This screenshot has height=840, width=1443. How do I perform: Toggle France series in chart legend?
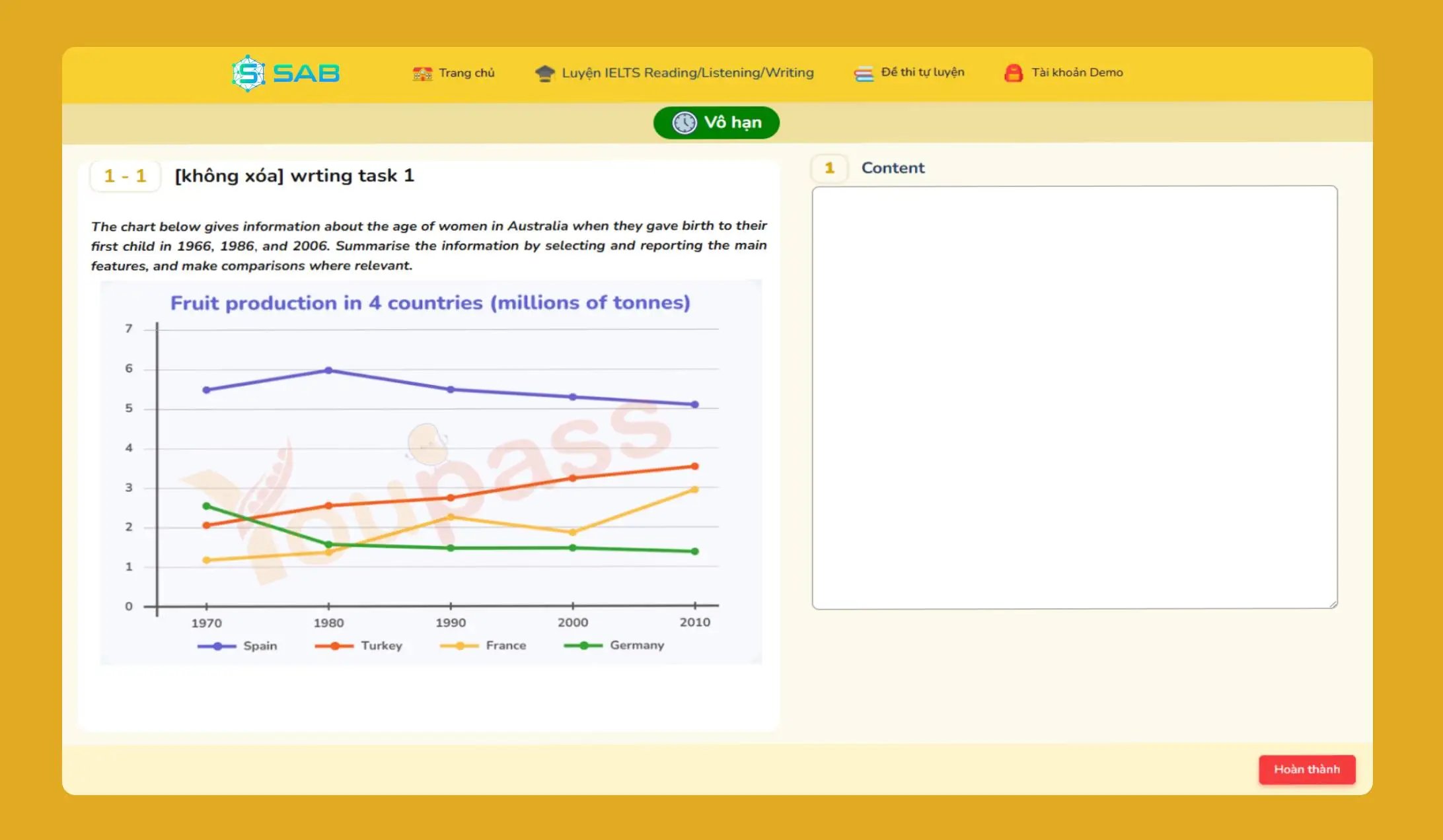pos(505,645)
